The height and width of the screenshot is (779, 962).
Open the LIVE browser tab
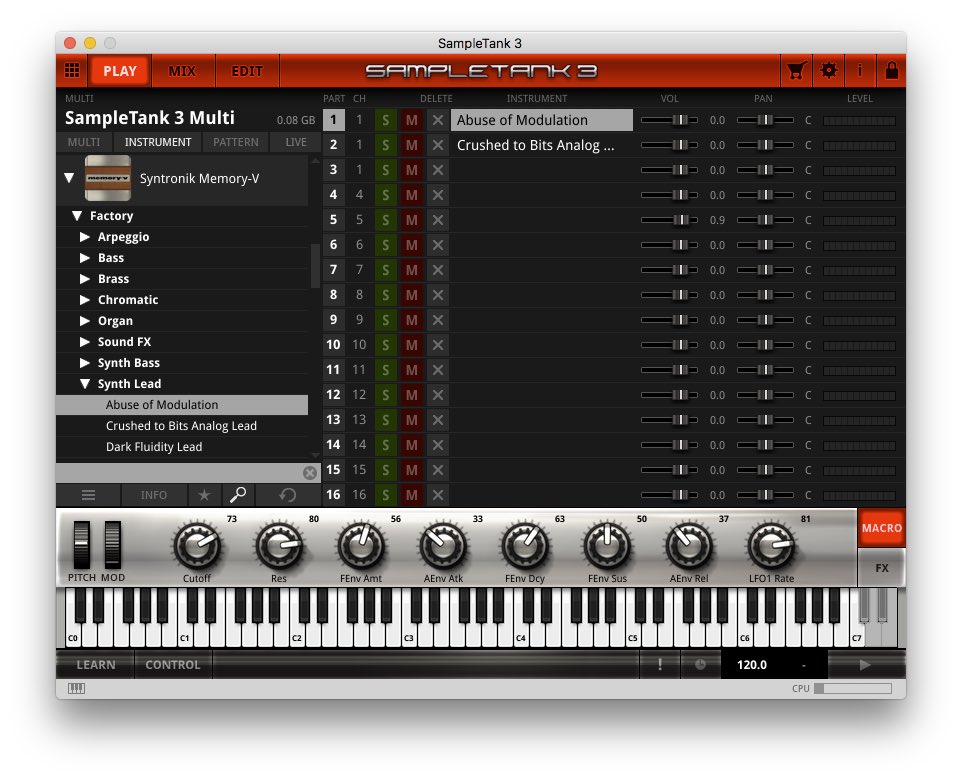coord(296,142)
